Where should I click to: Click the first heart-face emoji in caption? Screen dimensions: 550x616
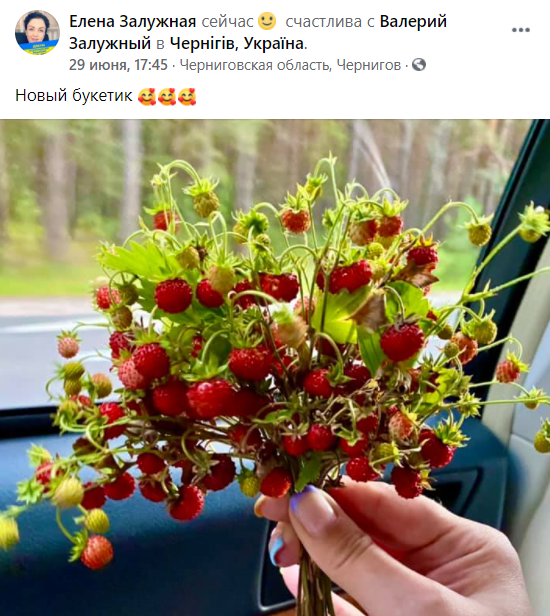coord(147,96)
